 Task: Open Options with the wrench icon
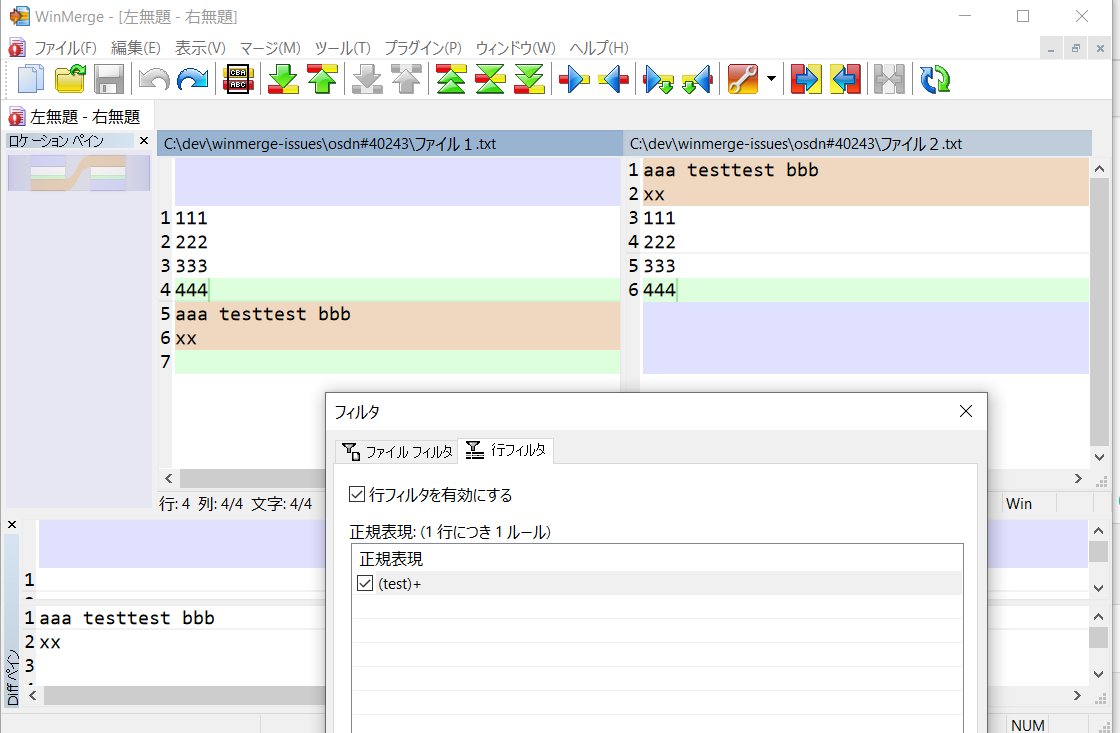743,79
